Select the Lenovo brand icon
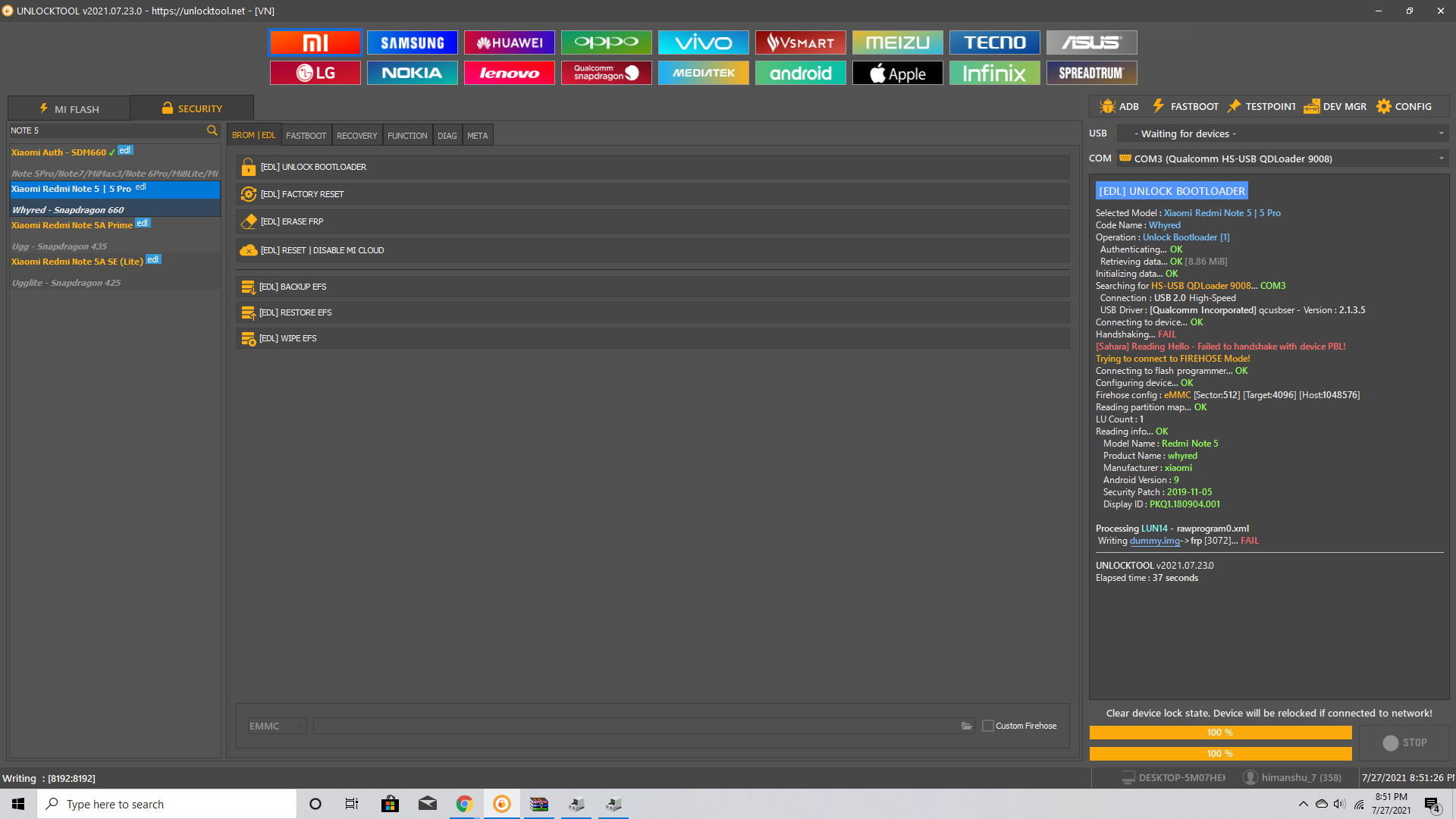This screenshot has width=1456, height=819. point(510,73)
